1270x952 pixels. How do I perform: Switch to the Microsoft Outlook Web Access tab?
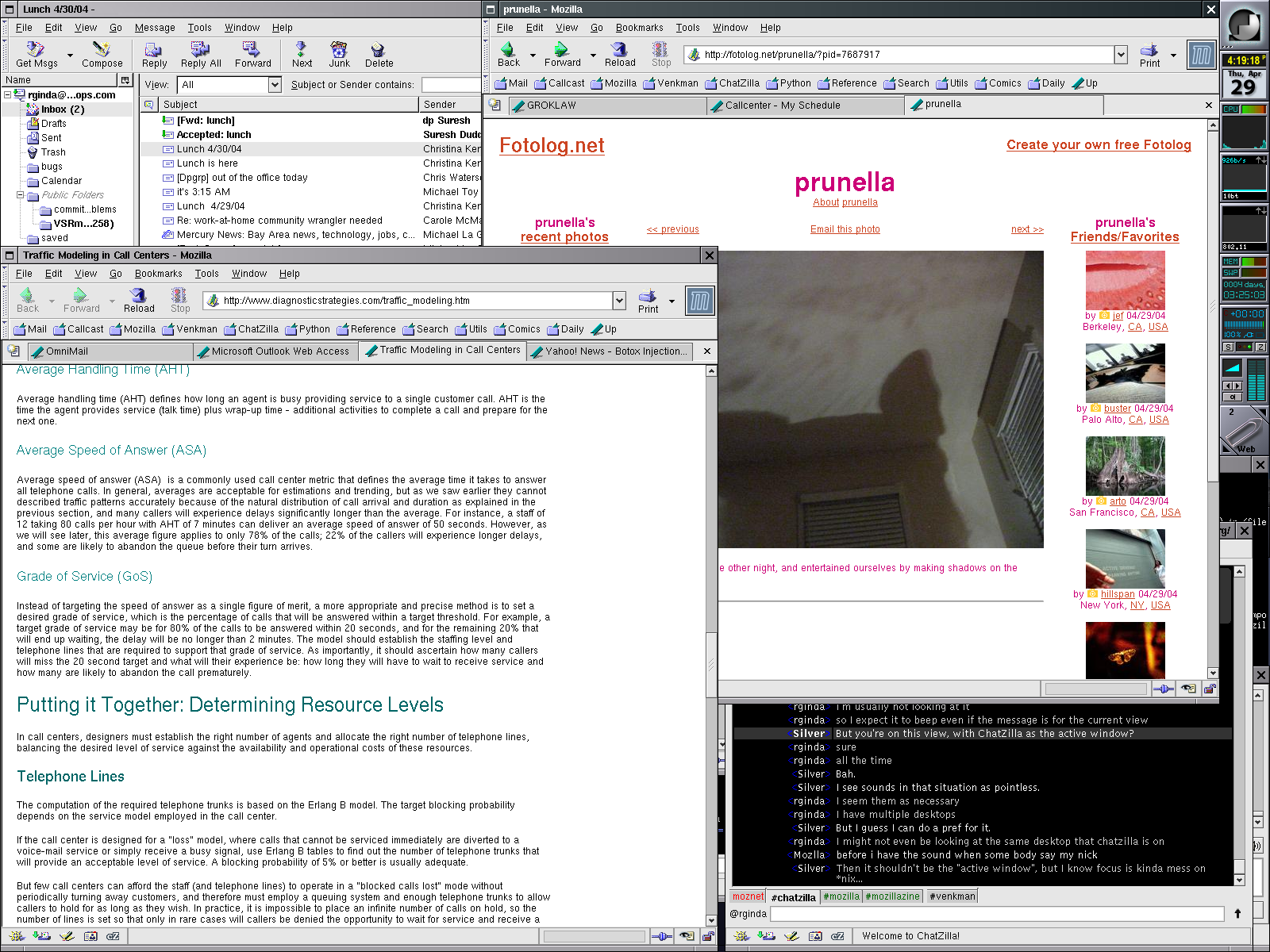point(275,351)
